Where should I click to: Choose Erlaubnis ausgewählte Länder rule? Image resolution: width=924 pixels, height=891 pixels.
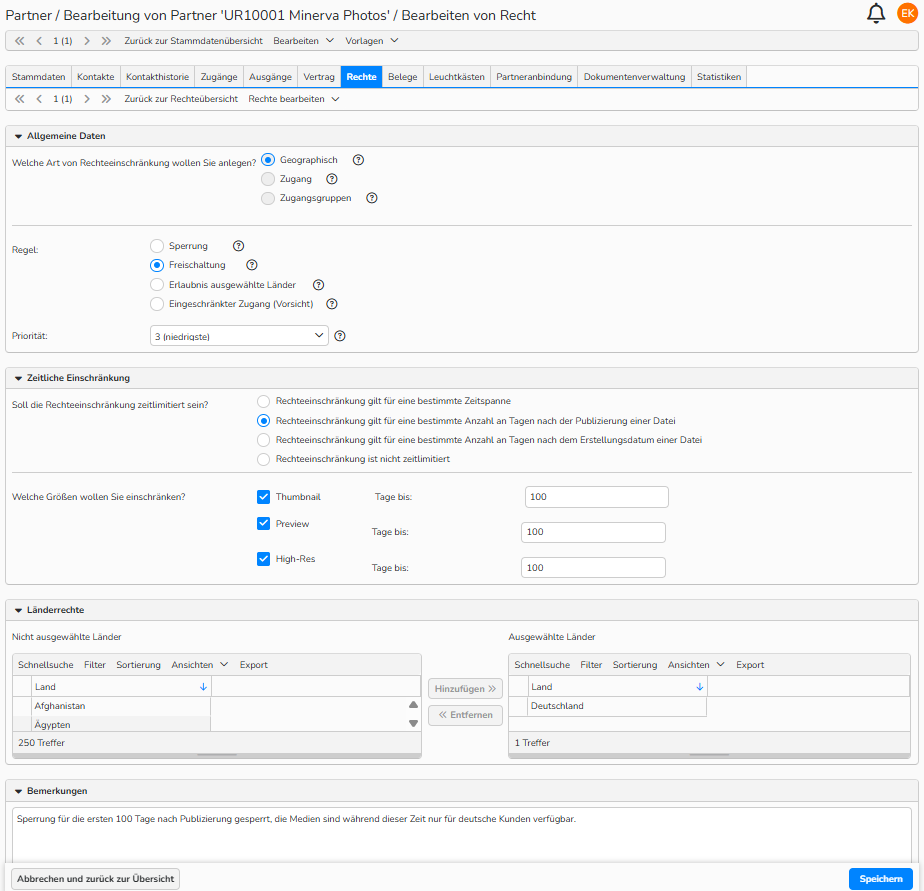click(x=157, y=285)
